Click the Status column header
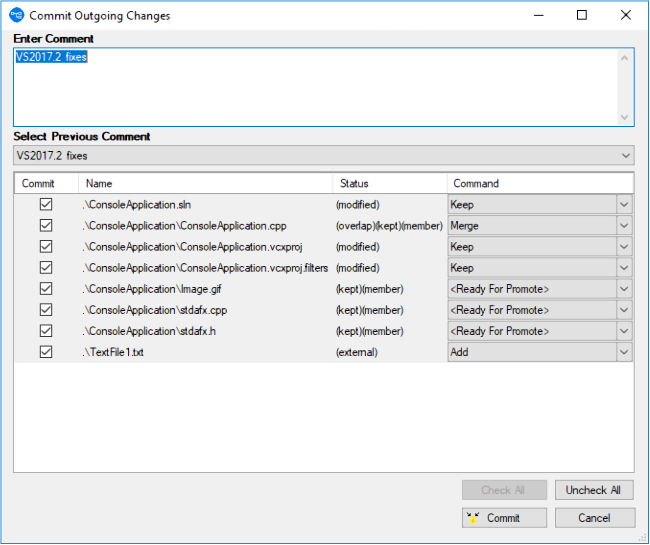Image resolution: width=650 pixels, height=545 pixels. coord(390,184)
